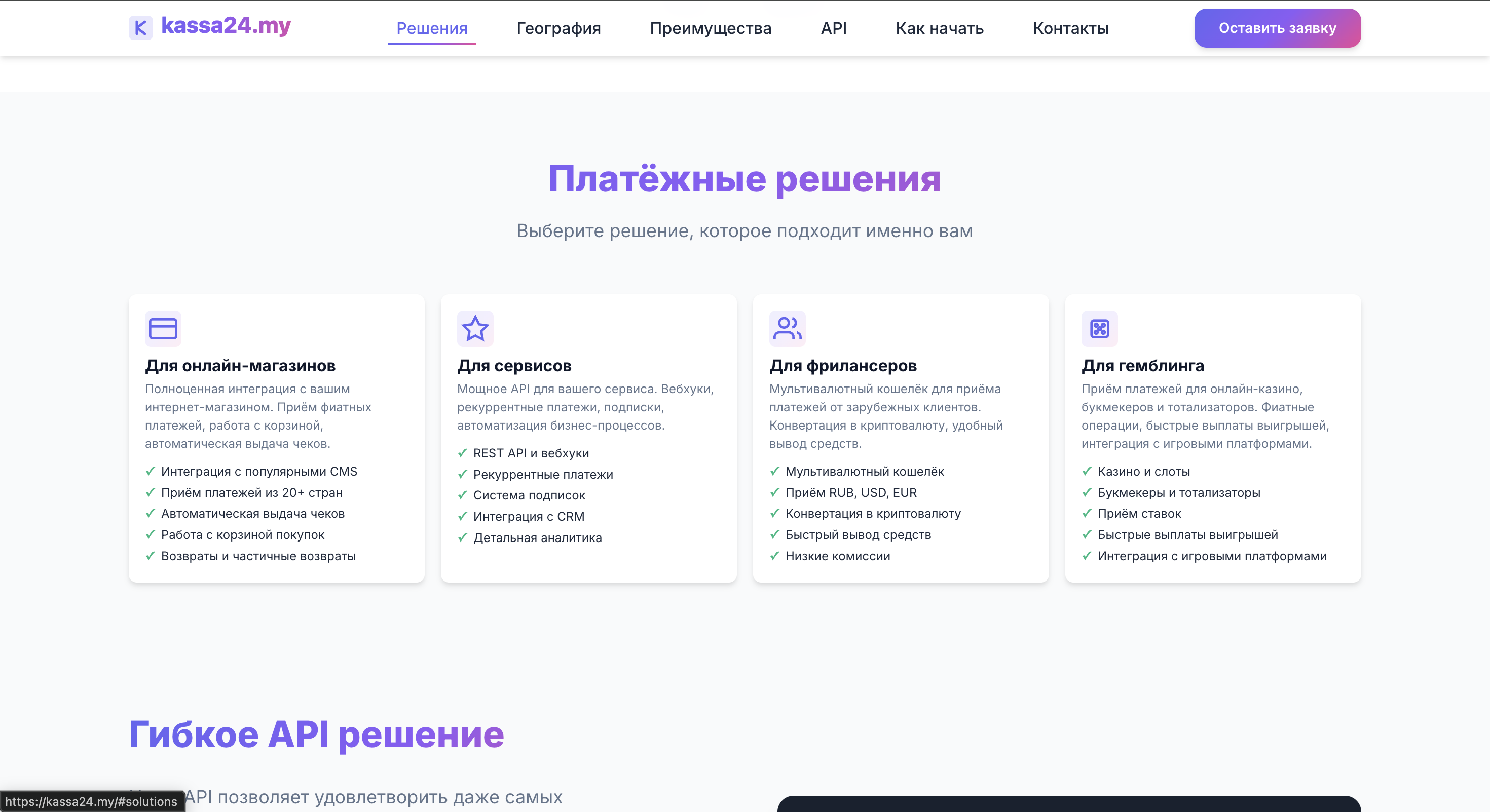Click the kassa24 K logo icon

point(140,27)
